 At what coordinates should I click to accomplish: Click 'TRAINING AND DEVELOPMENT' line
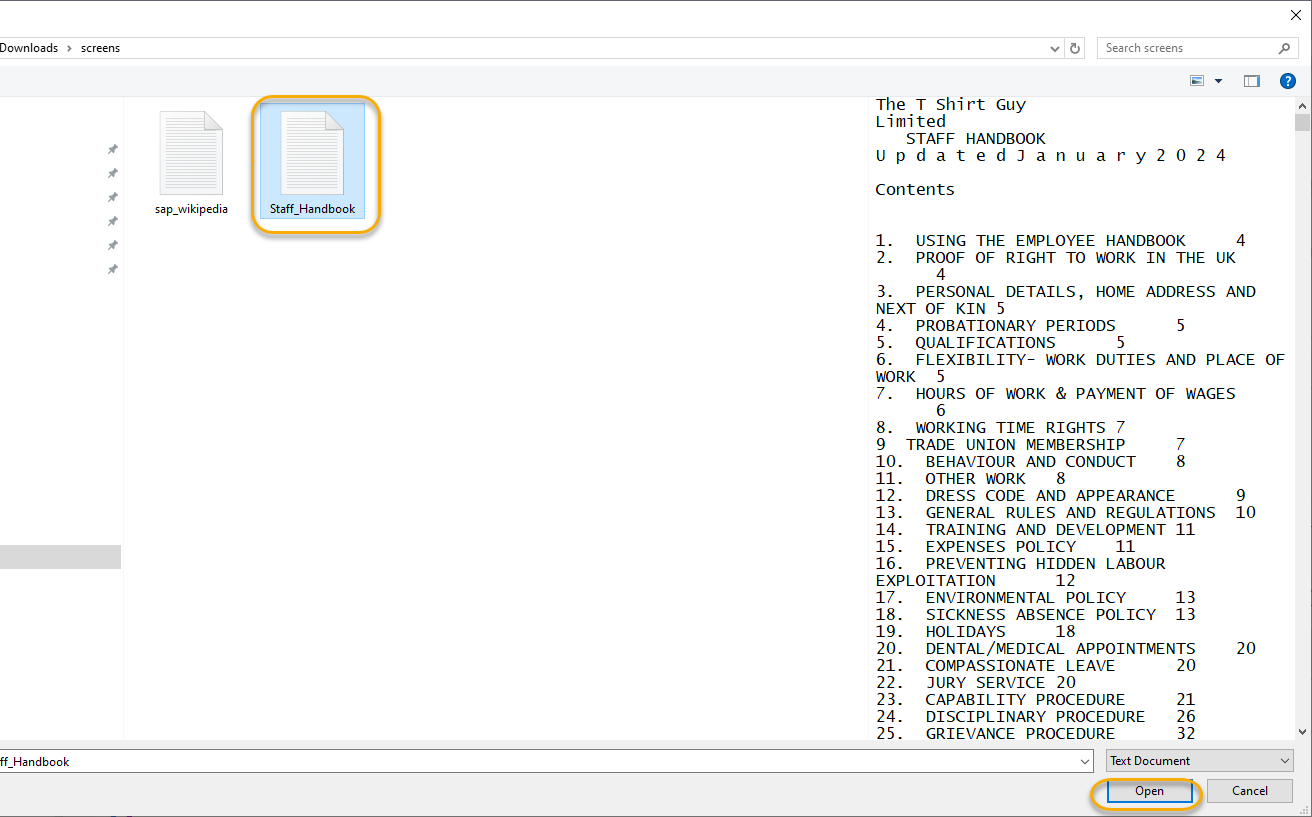(1036, 530)
